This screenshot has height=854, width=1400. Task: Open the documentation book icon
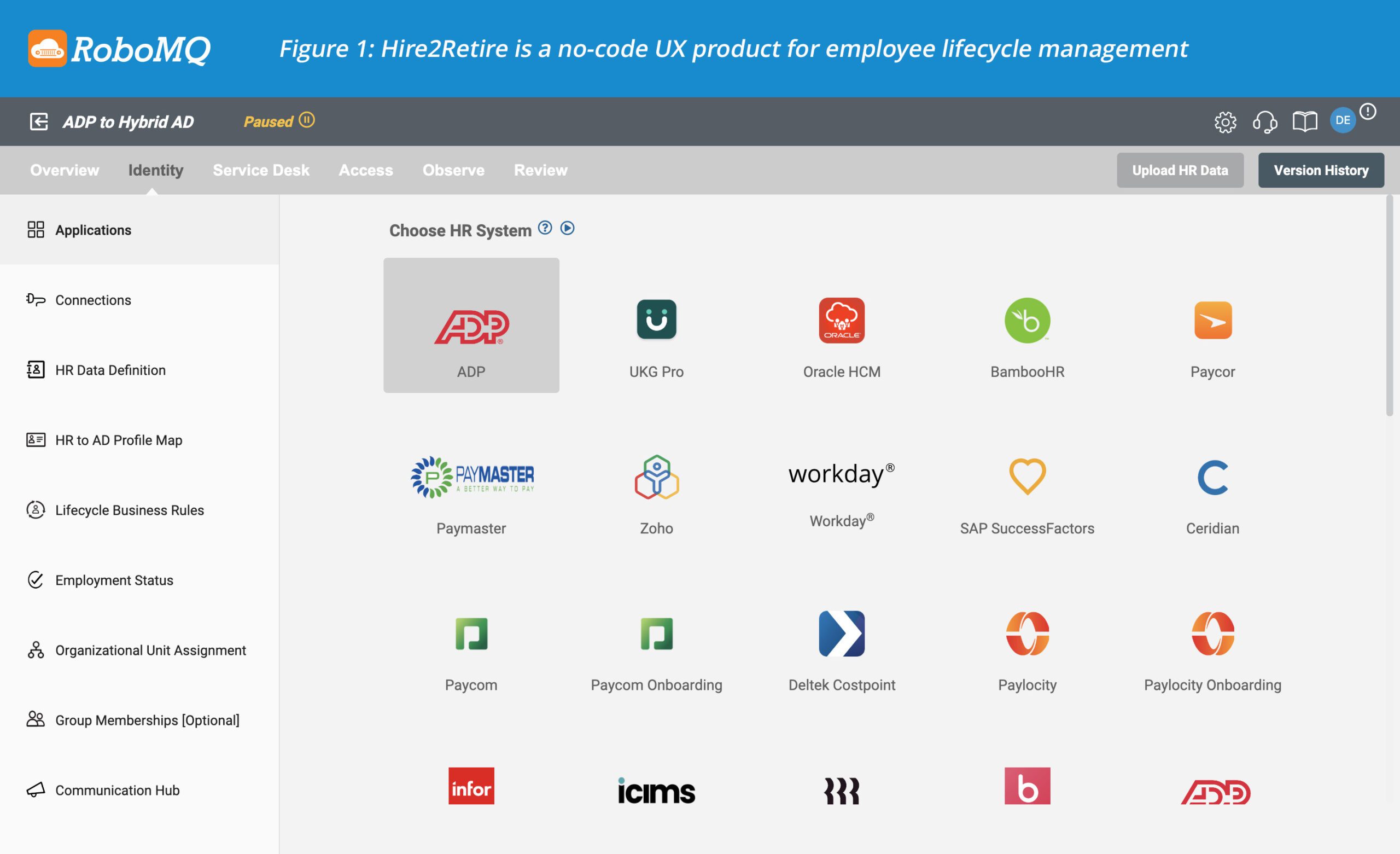point(1304,121)
